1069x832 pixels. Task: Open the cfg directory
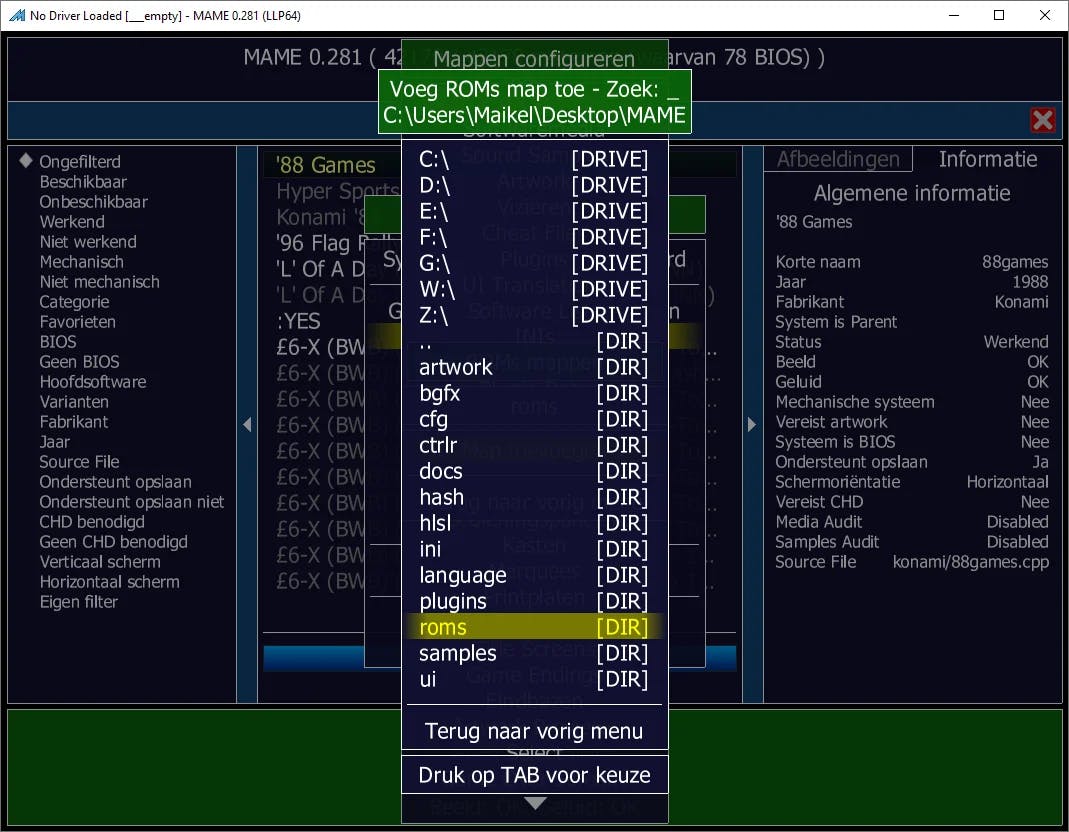534,419
